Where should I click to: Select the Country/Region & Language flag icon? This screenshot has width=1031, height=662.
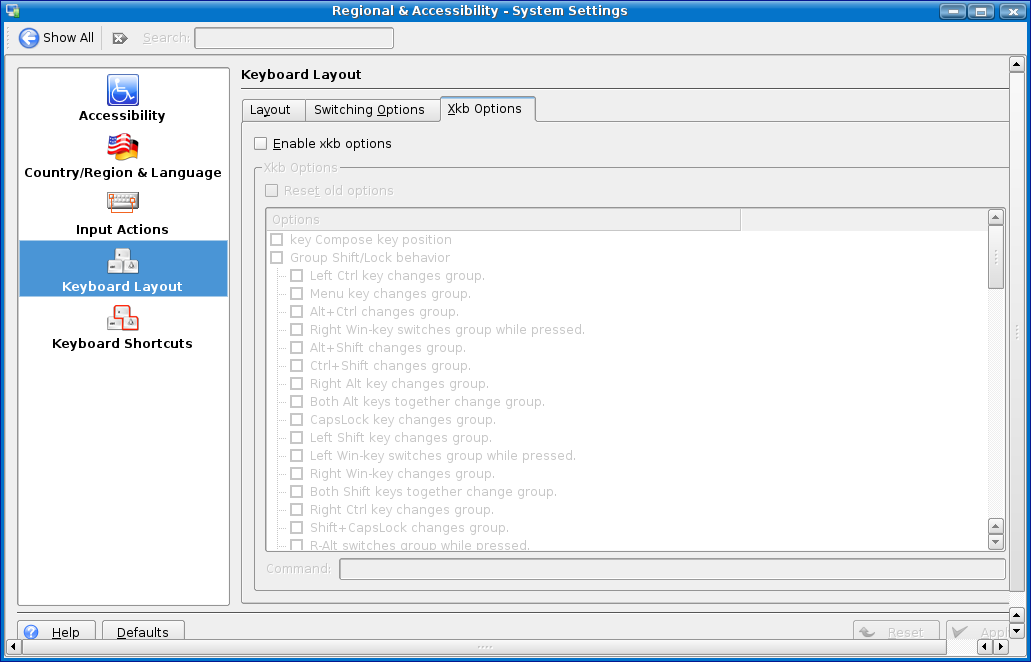click(x=123, y=147)
